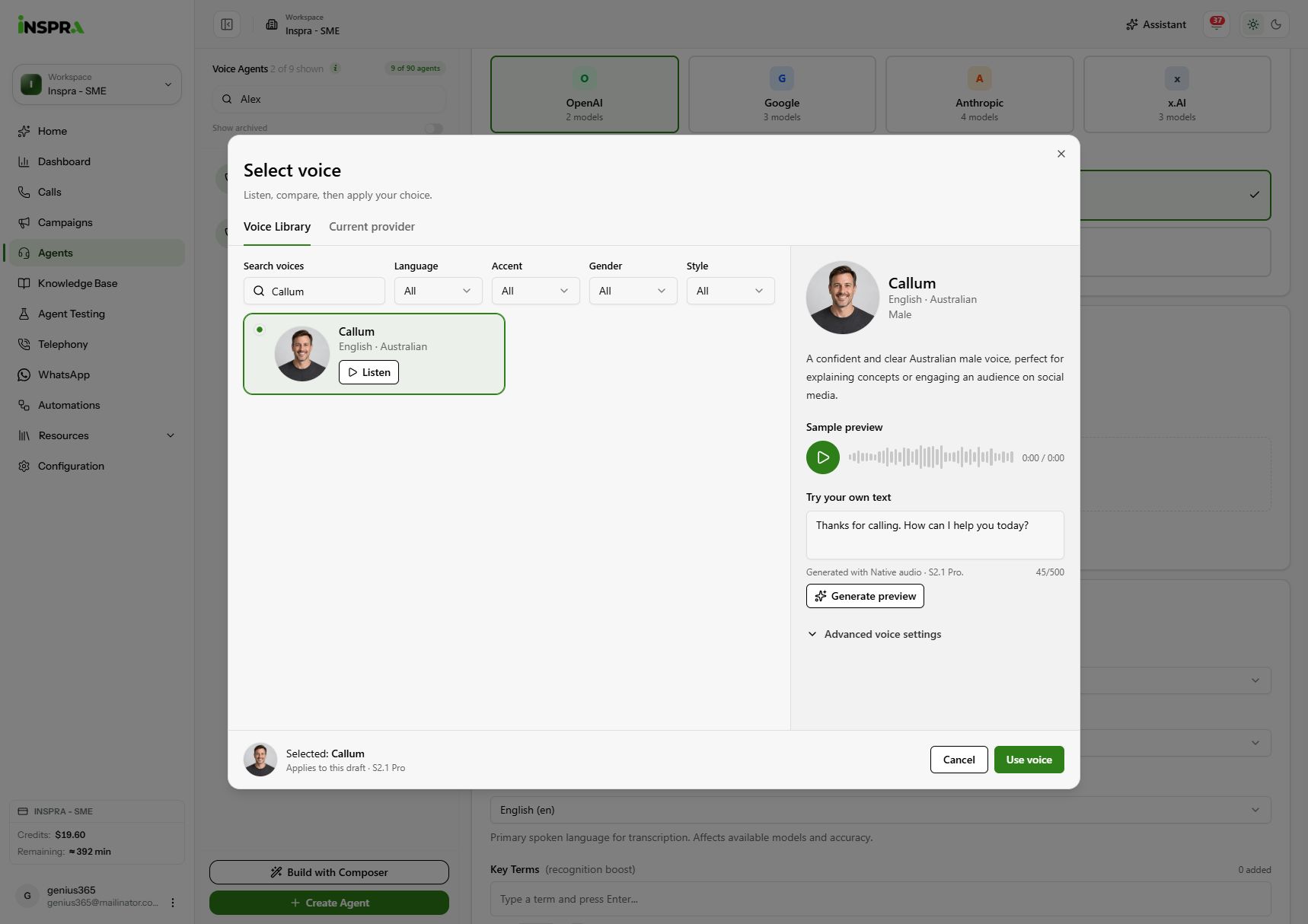Switch to light theme sun icon
Screen dimensions: 1308x924
(x=1253, y=24)
